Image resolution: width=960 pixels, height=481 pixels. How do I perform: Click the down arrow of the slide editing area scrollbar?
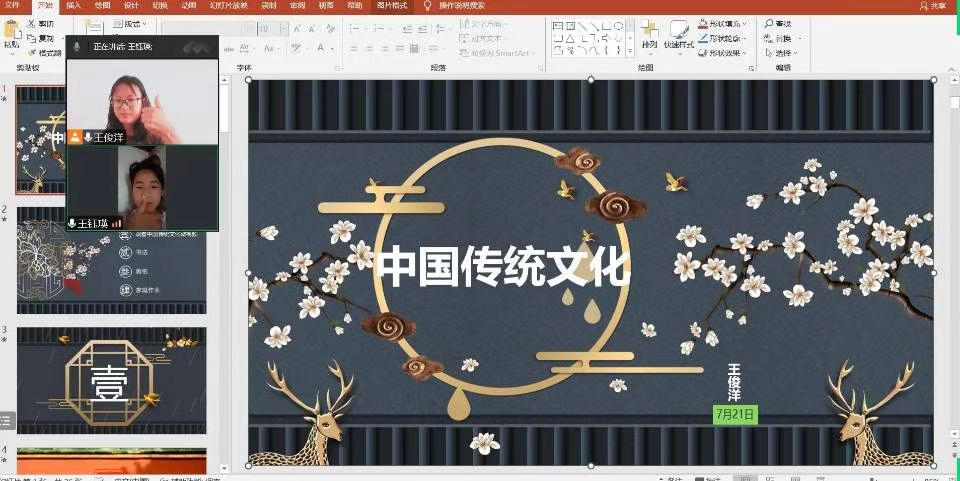click(x=954, y=434)
